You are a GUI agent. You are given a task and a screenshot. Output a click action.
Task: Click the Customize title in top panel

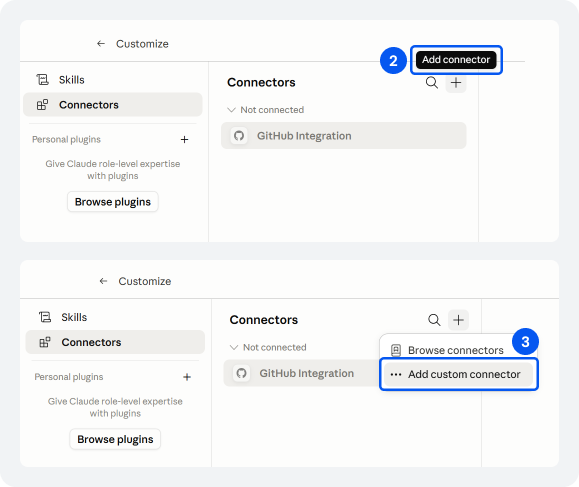click(142, 44)
